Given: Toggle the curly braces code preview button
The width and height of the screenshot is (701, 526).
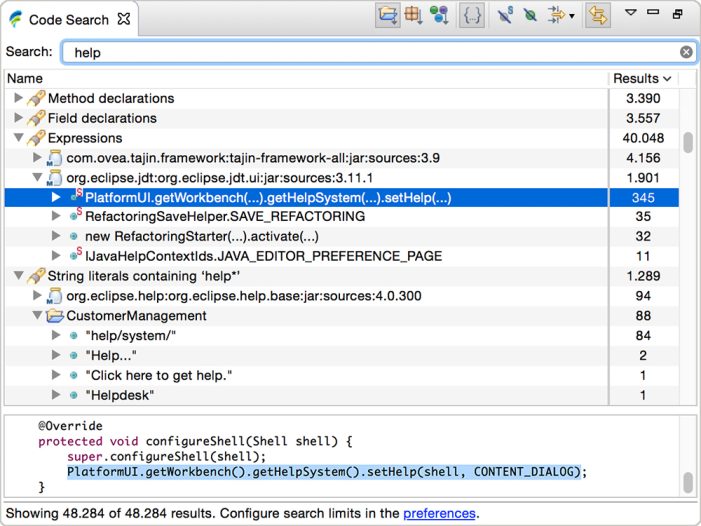Looking at the screenshot, I should [472, 16].
